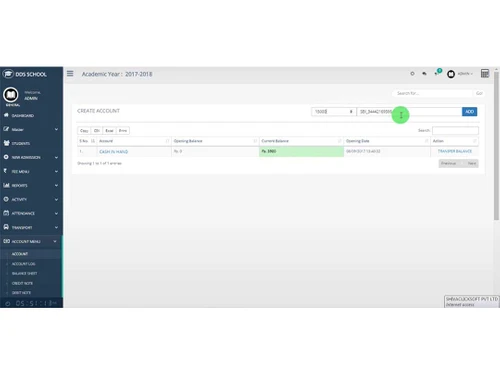Click the Transport bus icon
Image resolution: width=500 pixels, height=375 pixels.
pyautogui.click(x=6, y=227)
